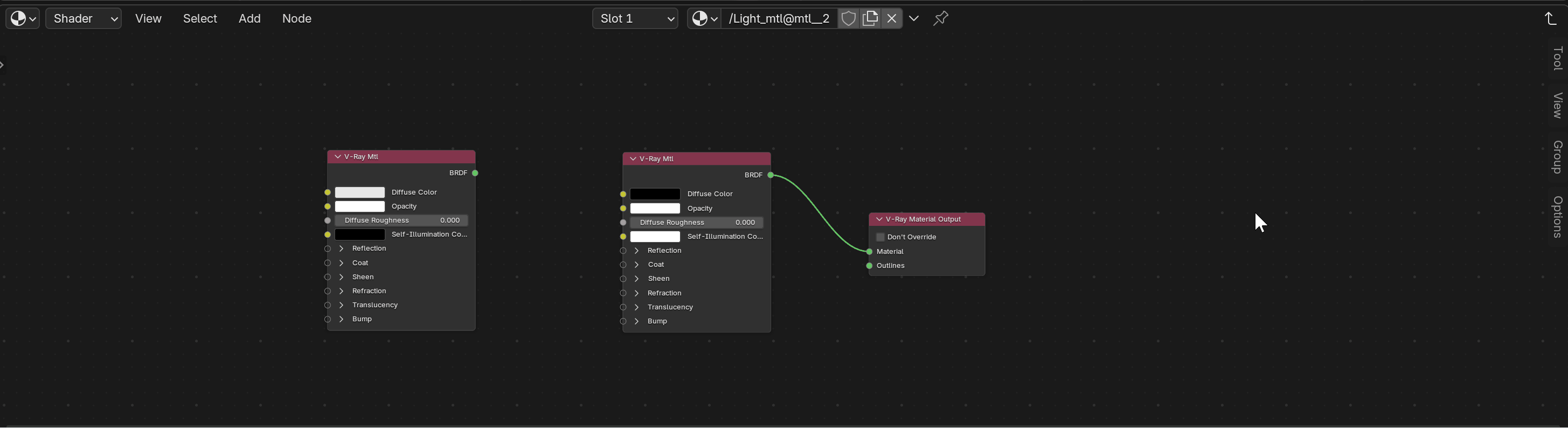The width and height of the screenshot is (1568, 428).
Task: Open left node's white Diffuse Color swatch
Action: (x=360, y=192)
